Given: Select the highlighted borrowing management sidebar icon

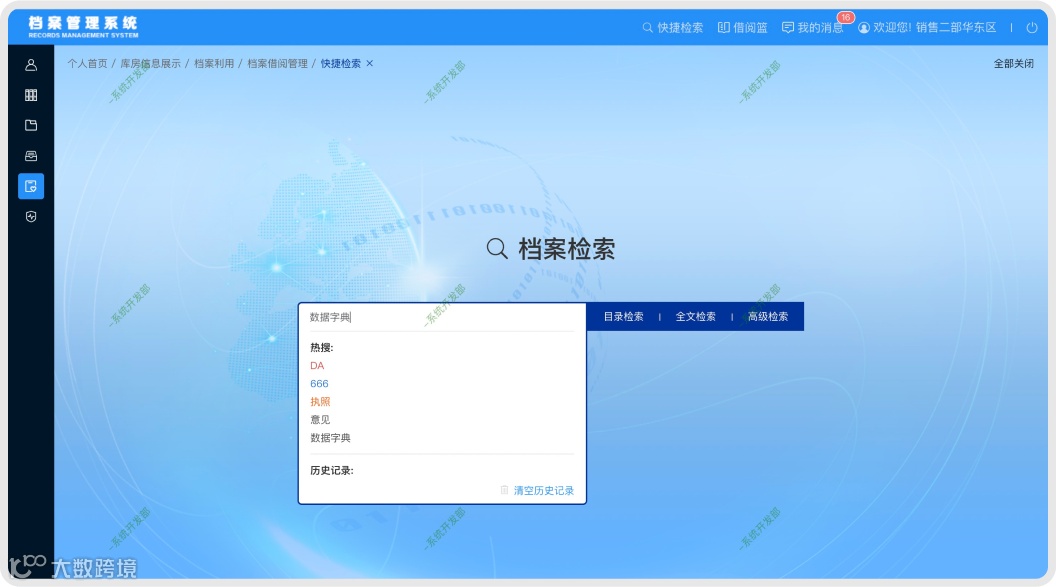Looking at the screenshot, I should coord(31,186).
